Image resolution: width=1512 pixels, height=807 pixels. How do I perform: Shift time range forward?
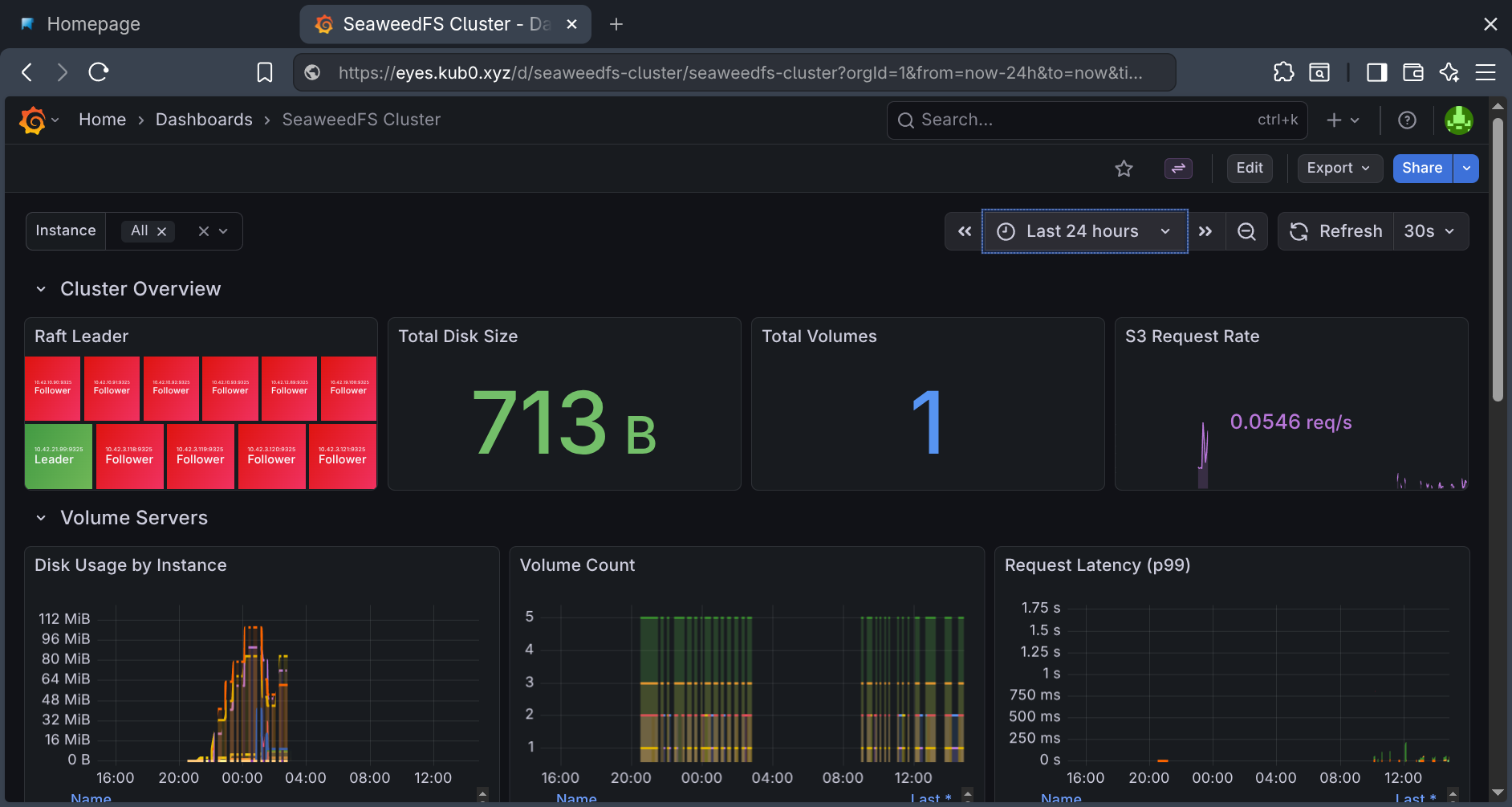tap(1205, 231)
